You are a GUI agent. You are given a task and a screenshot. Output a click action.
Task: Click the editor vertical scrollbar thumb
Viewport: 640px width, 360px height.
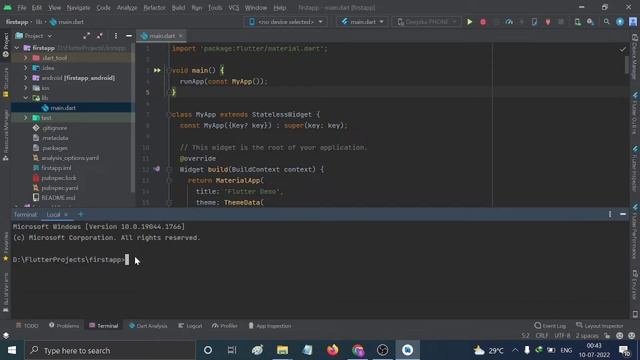pos(627,64)
